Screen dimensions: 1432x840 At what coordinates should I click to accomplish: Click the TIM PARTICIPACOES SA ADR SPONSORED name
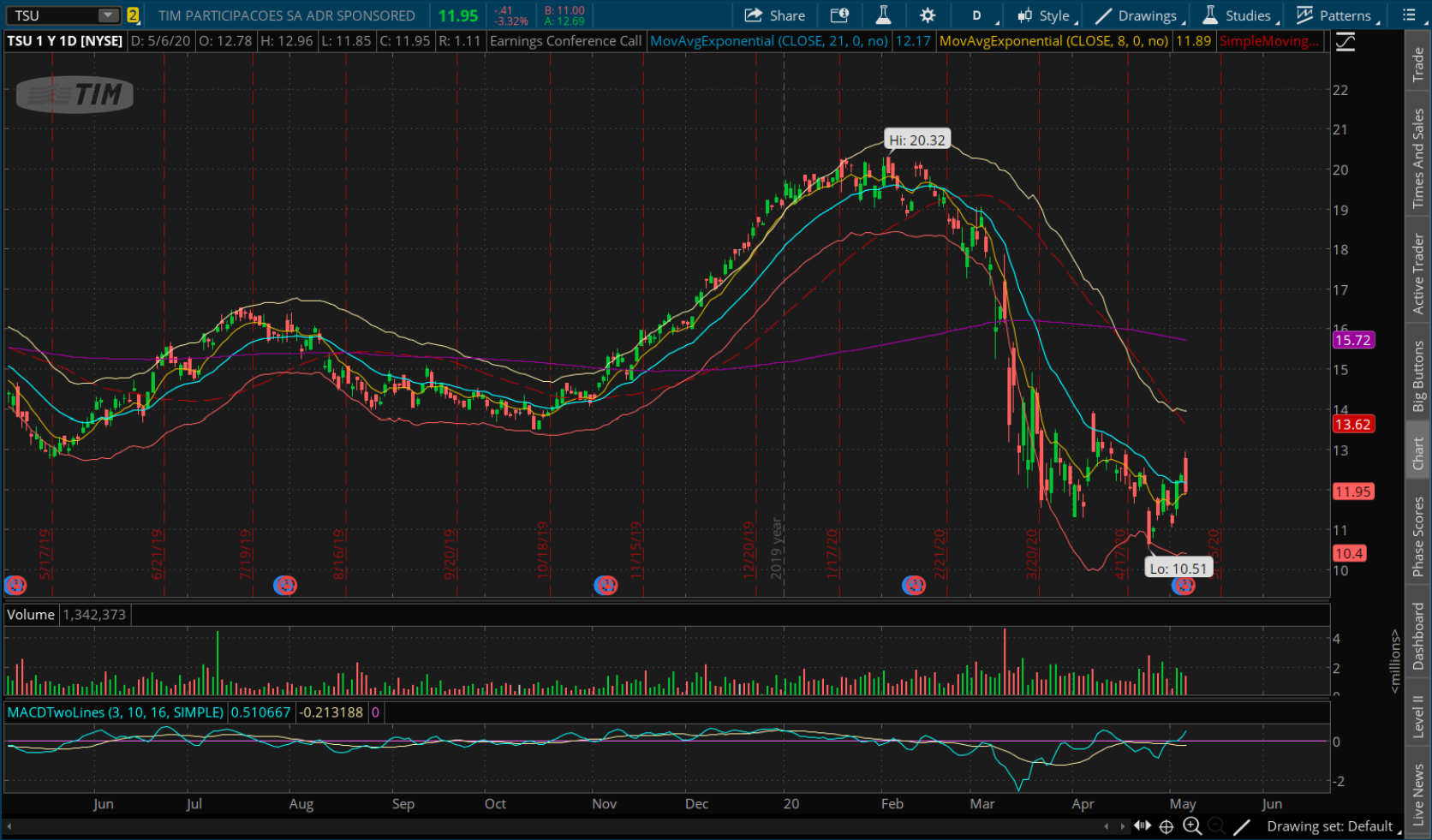tap(286, 15)
